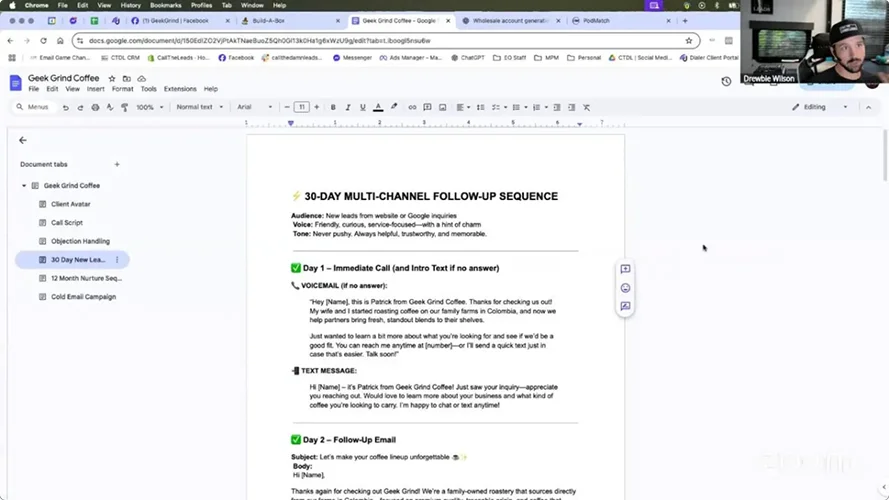Open the File menu in Docs
The height and width of the screenshot is (500, 889).
point(34,89)
